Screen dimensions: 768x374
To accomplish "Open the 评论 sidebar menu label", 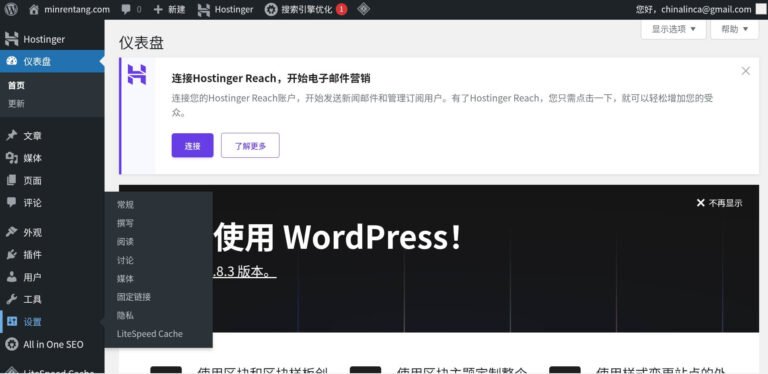I will point(32,203).
